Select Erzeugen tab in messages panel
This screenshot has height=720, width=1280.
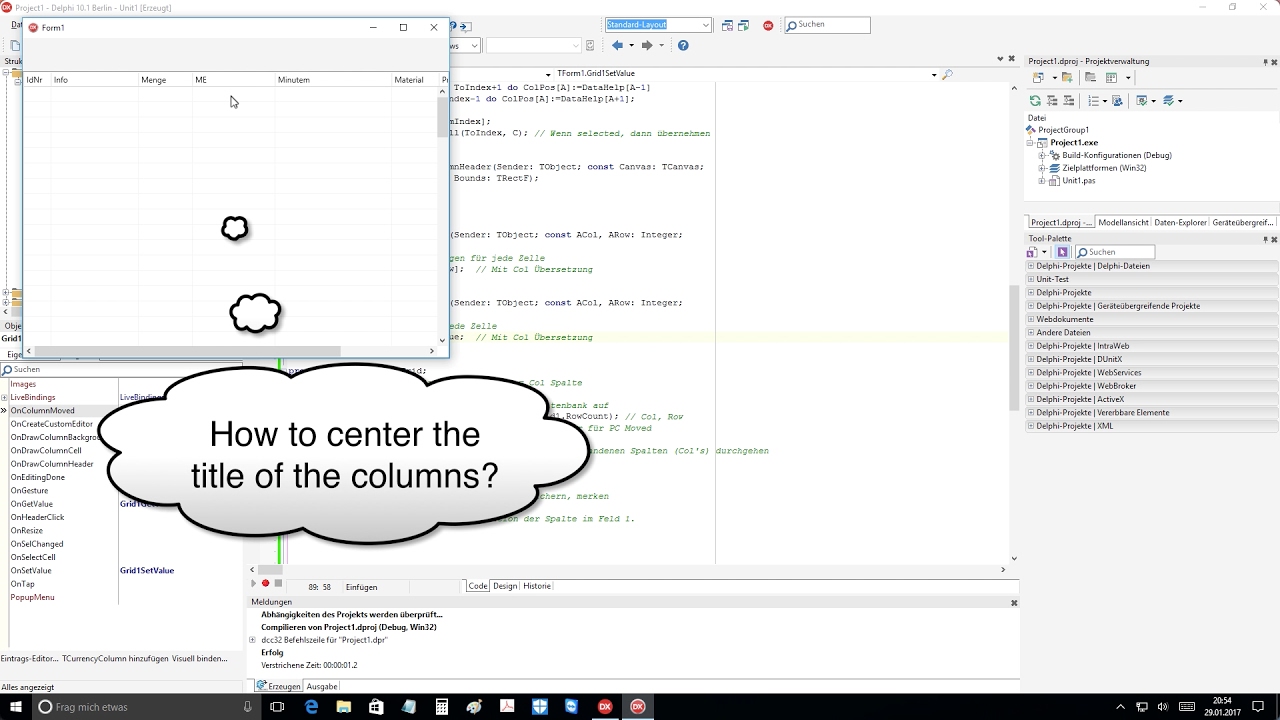279,686
